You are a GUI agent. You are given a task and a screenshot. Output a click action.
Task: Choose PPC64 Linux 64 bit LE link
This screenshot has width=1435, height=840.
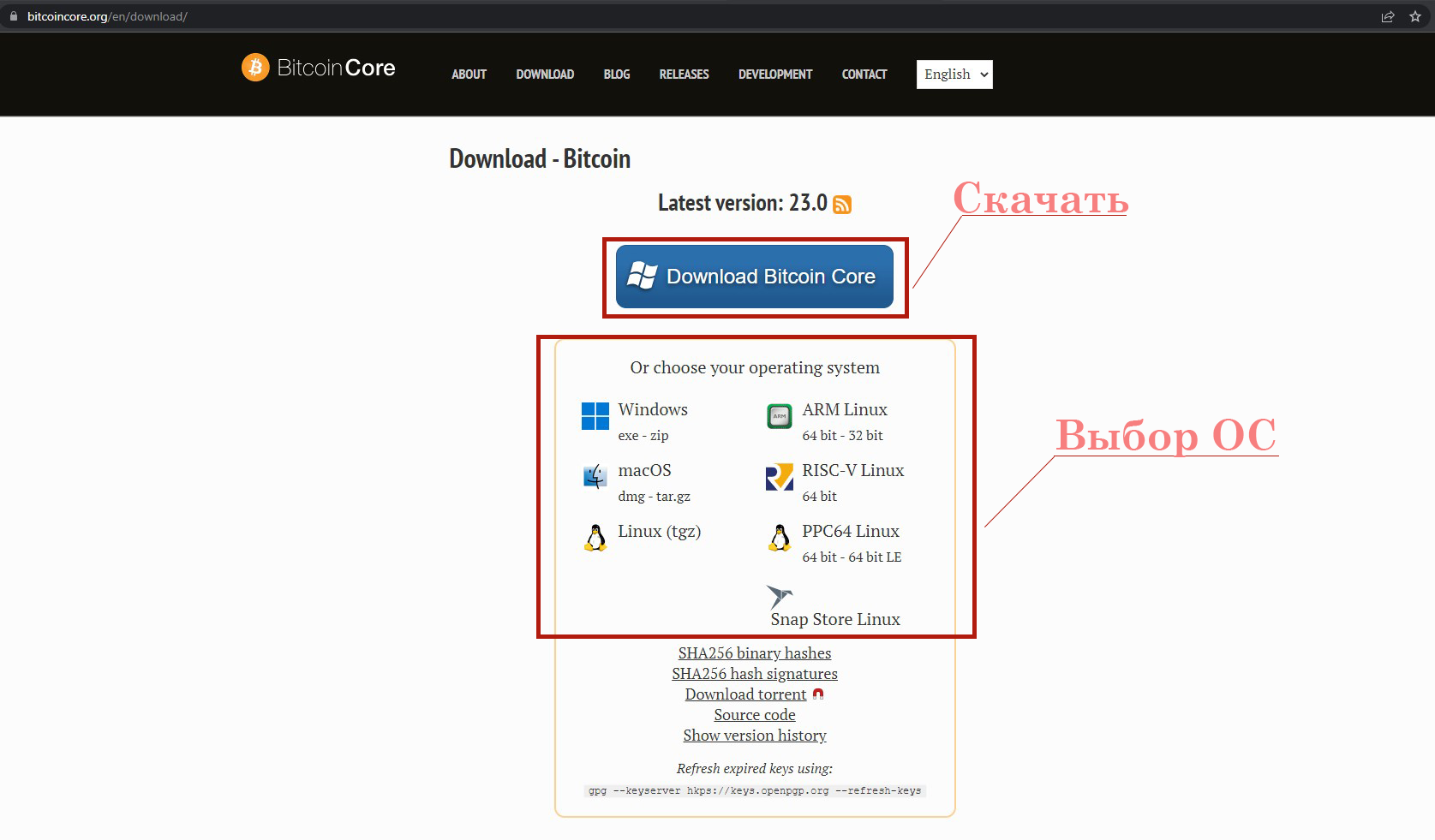[x=875, y=557]
